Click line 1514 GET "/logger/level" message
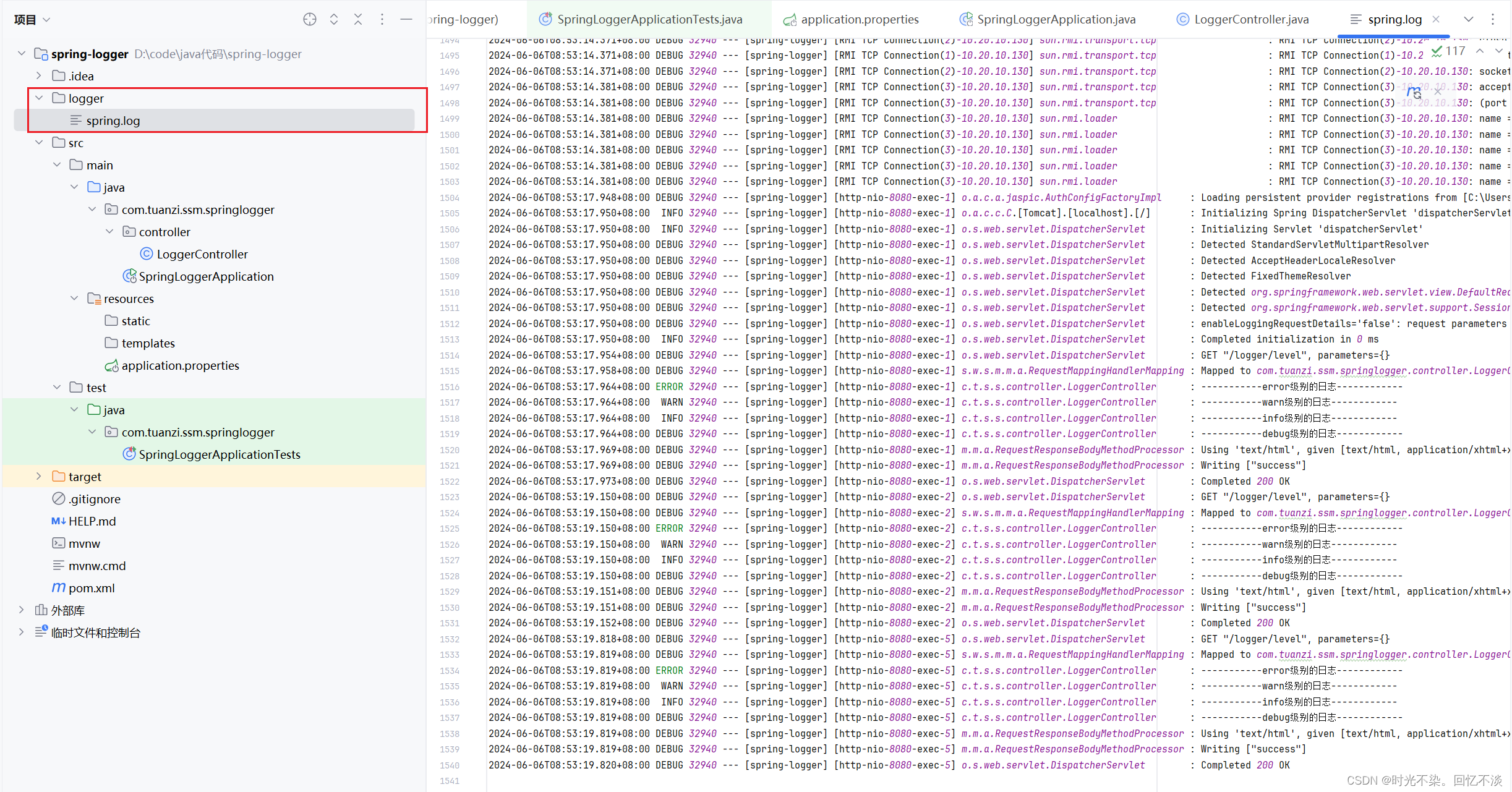The height and width of the screenshot is (792, 1512). (x=1295, y=356)
